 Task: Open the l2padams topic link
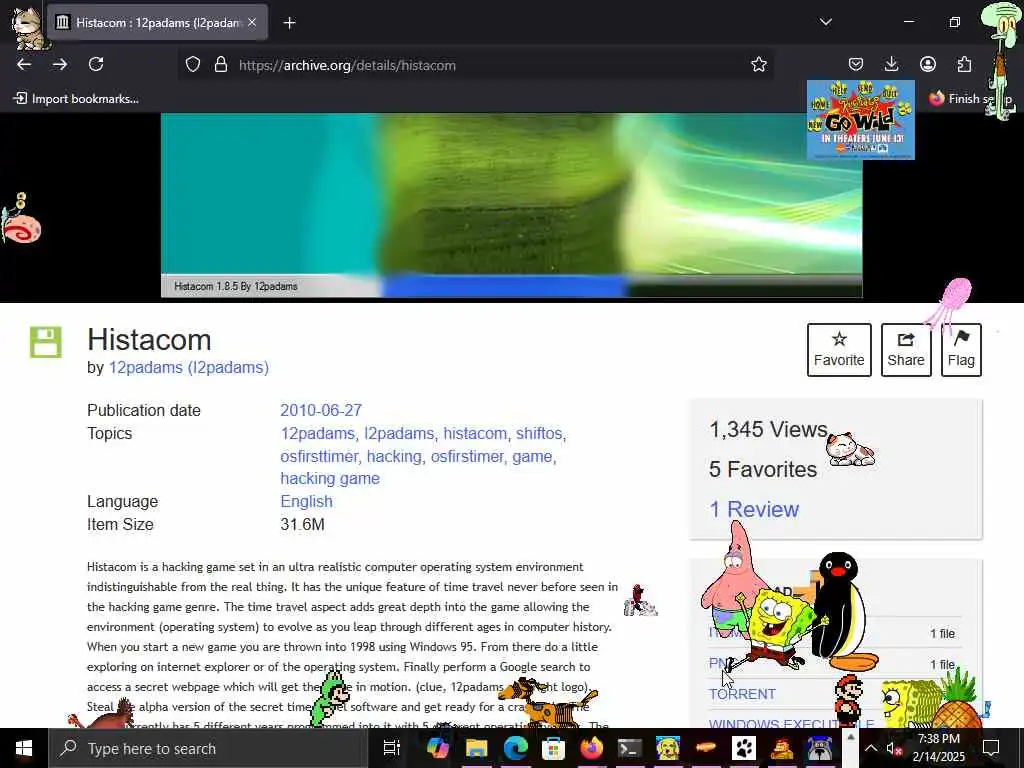(399, 434)
